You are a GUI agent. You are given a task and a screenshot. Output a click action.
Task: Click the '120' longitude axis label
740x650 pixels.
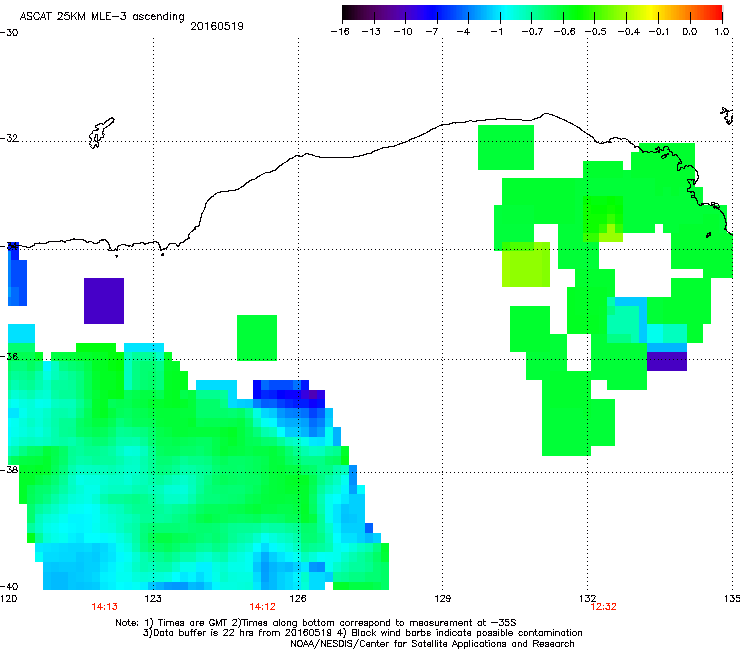(8, 599)
